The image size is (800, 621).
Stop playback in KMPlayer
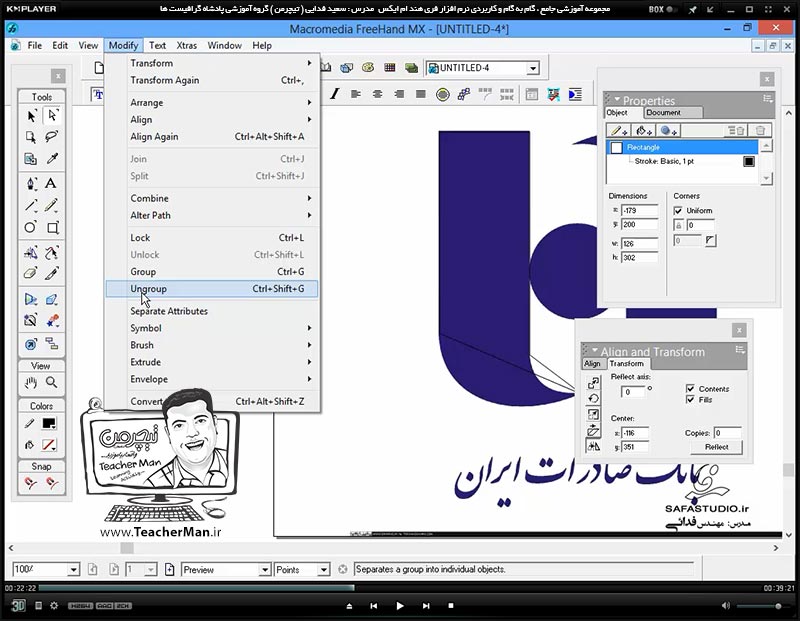451,606
